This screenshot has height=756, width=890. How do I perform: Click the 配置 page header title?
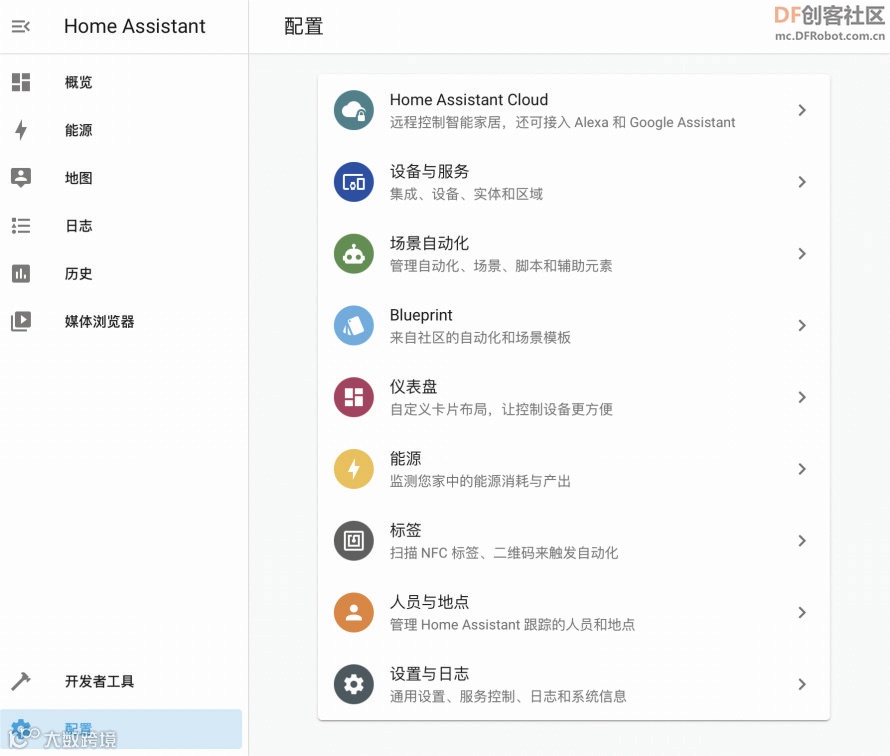[304, 26]
